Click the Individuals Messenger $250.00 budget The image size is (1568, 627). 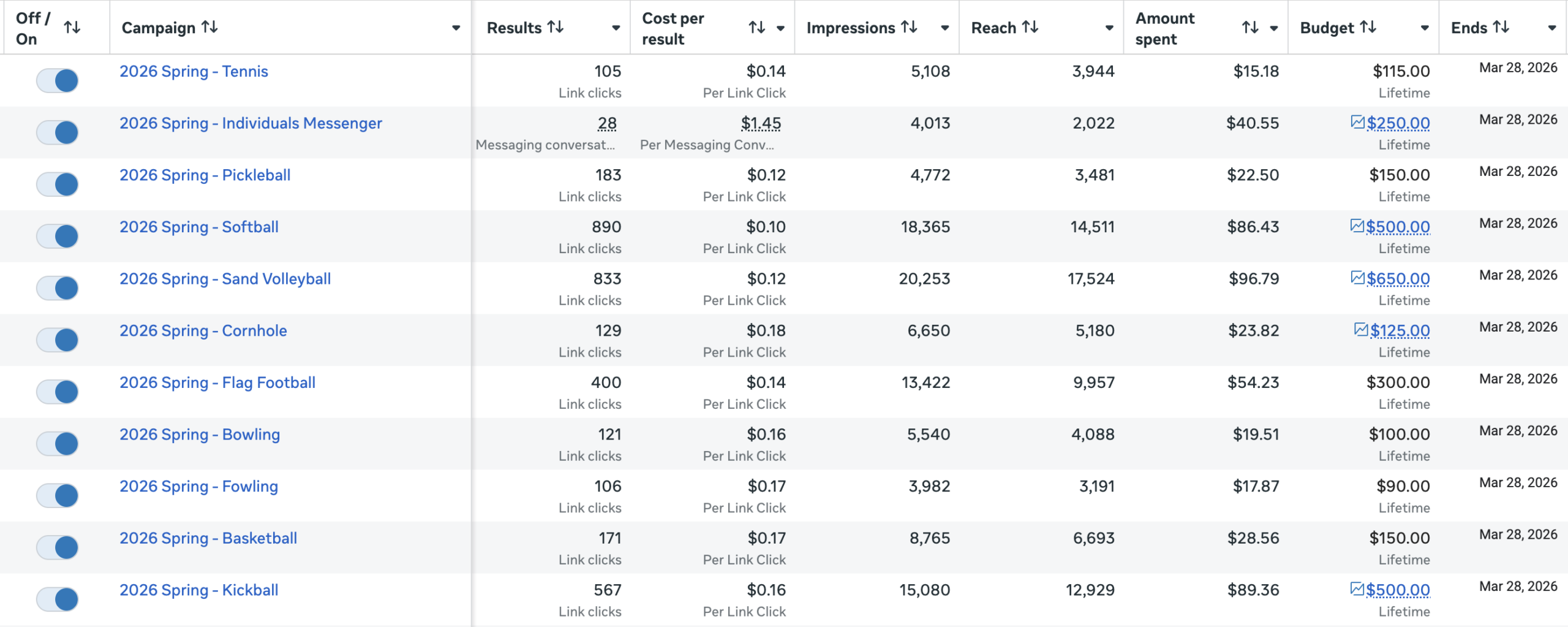1398,123
